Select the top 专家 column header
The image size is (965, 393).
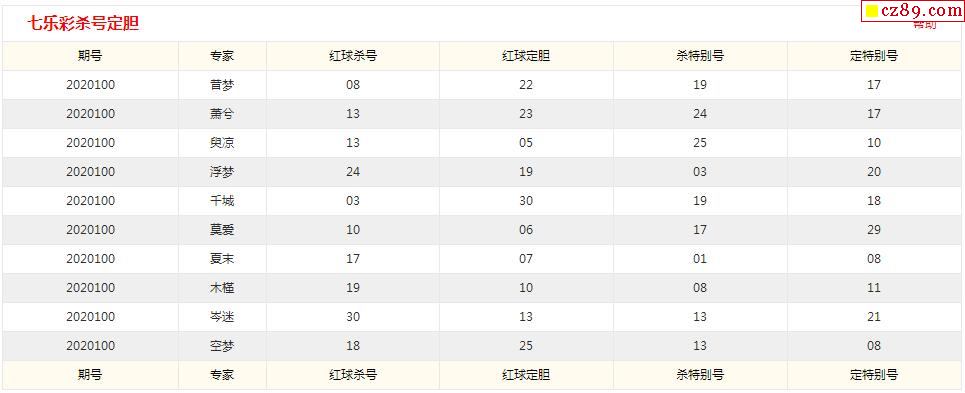pyautogui.click(x=222, y=56)
